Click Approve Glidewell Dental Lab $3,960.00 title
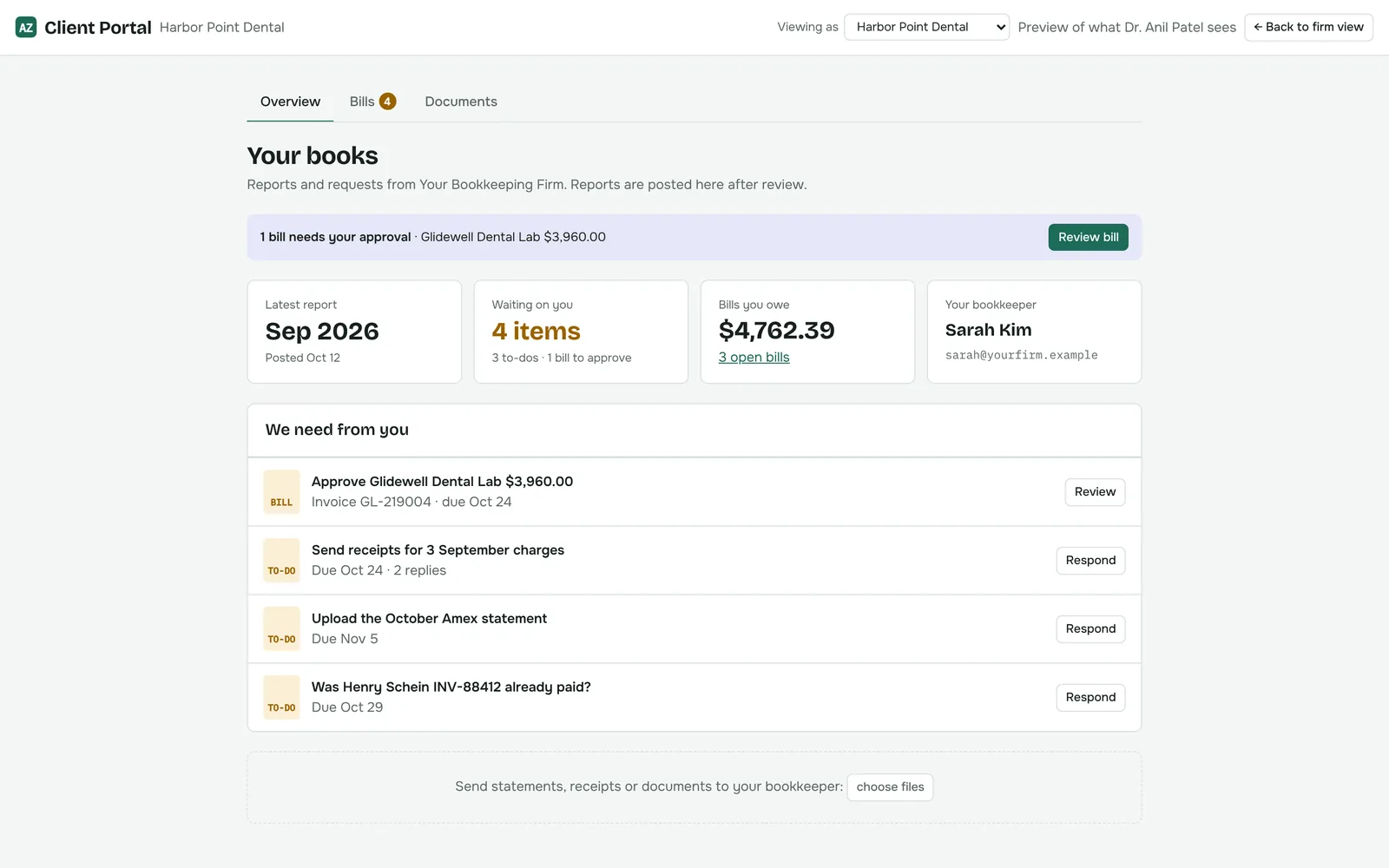1389x868 pixels. (x=442, y=482)
